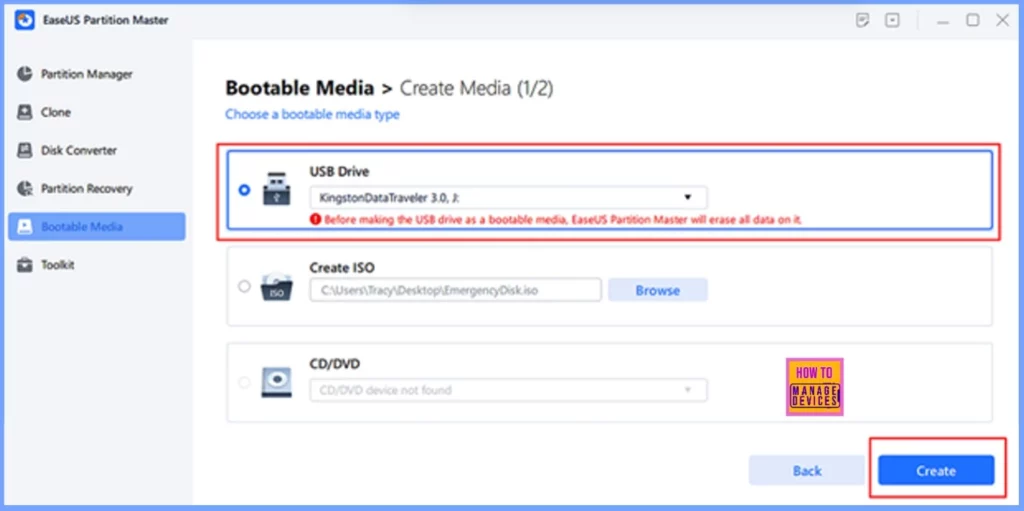Click the erase all data warning message
This screenshot has height=511, width=1024.
point(563,220)
